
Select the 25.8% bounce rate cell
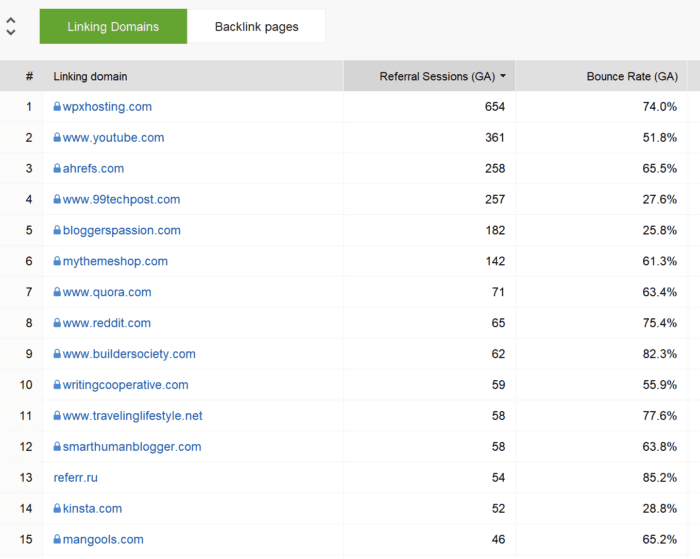coord(659,230)
